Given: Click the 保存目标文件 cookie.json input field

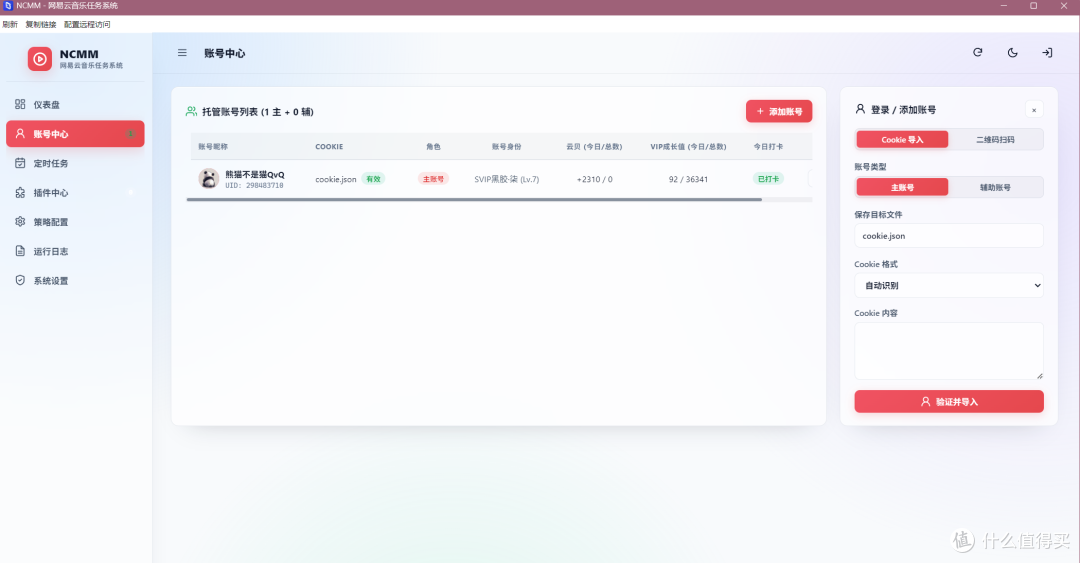Looking at the screenshot, I should pyautogui.click(x=948, y=236).
